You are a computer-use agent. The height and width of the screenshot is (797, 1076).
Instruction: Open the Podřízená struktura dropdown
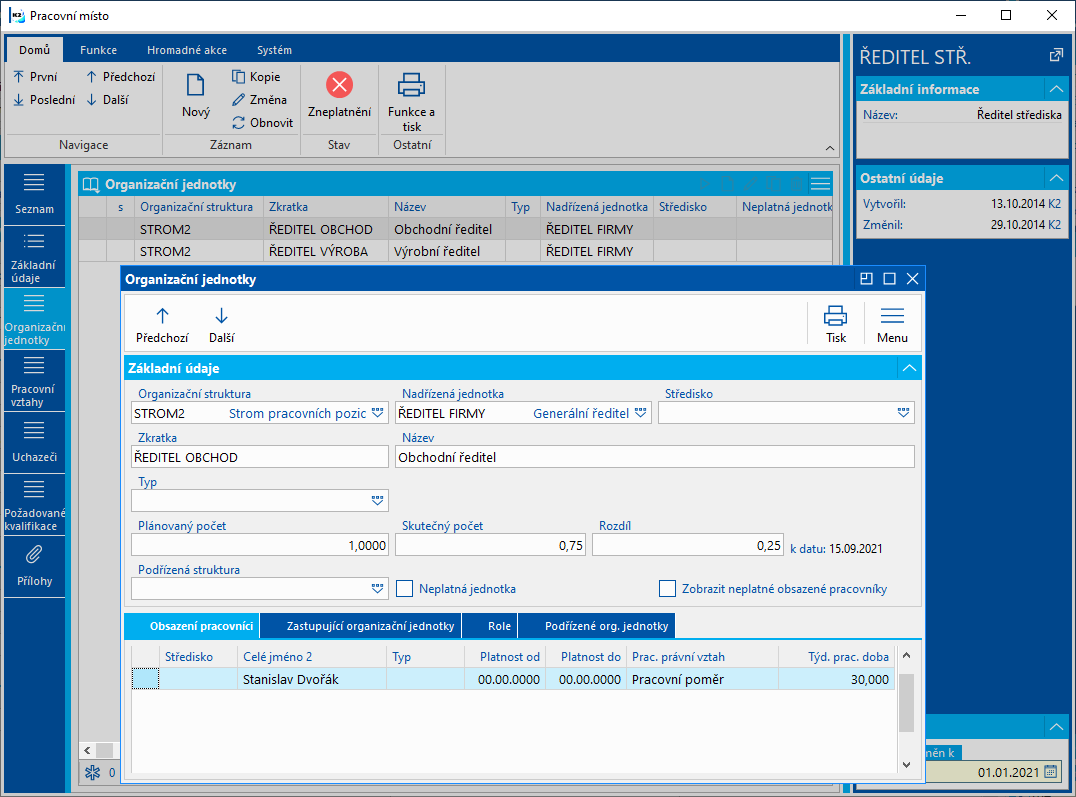point(377,588)
